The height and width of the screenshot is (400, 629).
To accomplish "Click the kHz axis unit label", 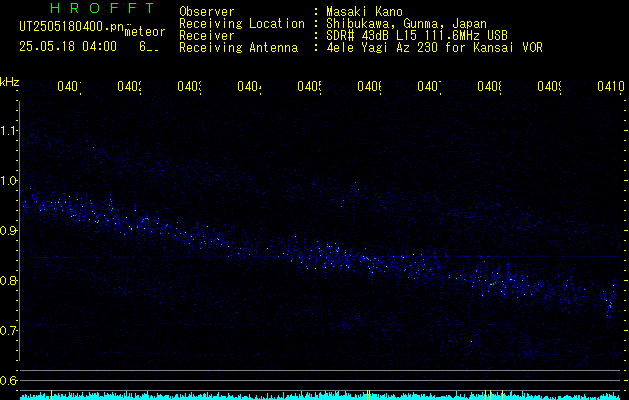I will (10, 82).
